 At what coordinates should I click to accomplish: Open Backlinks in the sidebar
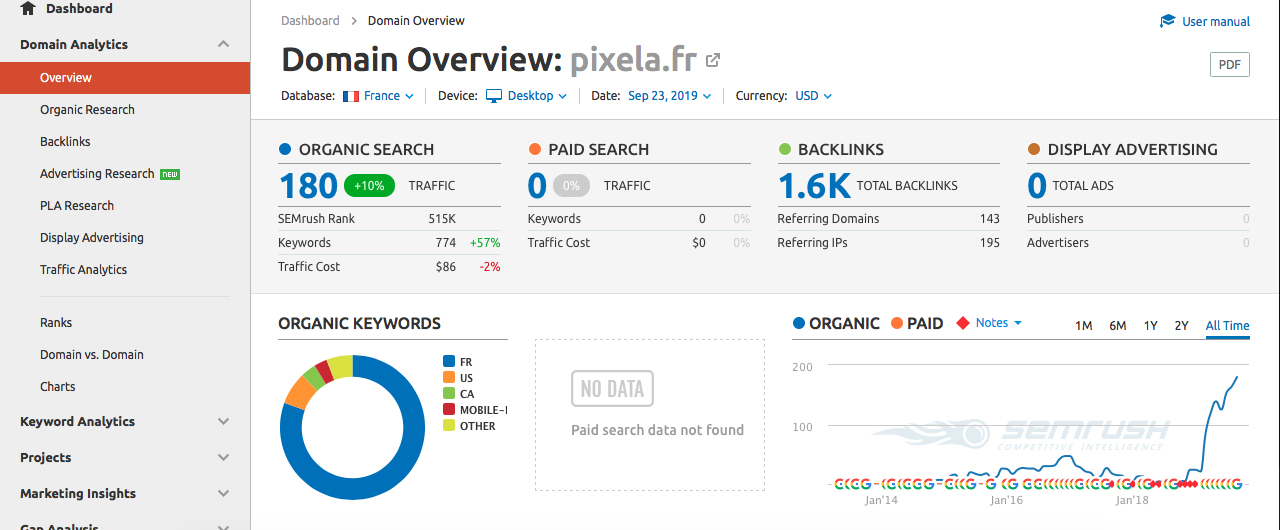tap(65, 142)
